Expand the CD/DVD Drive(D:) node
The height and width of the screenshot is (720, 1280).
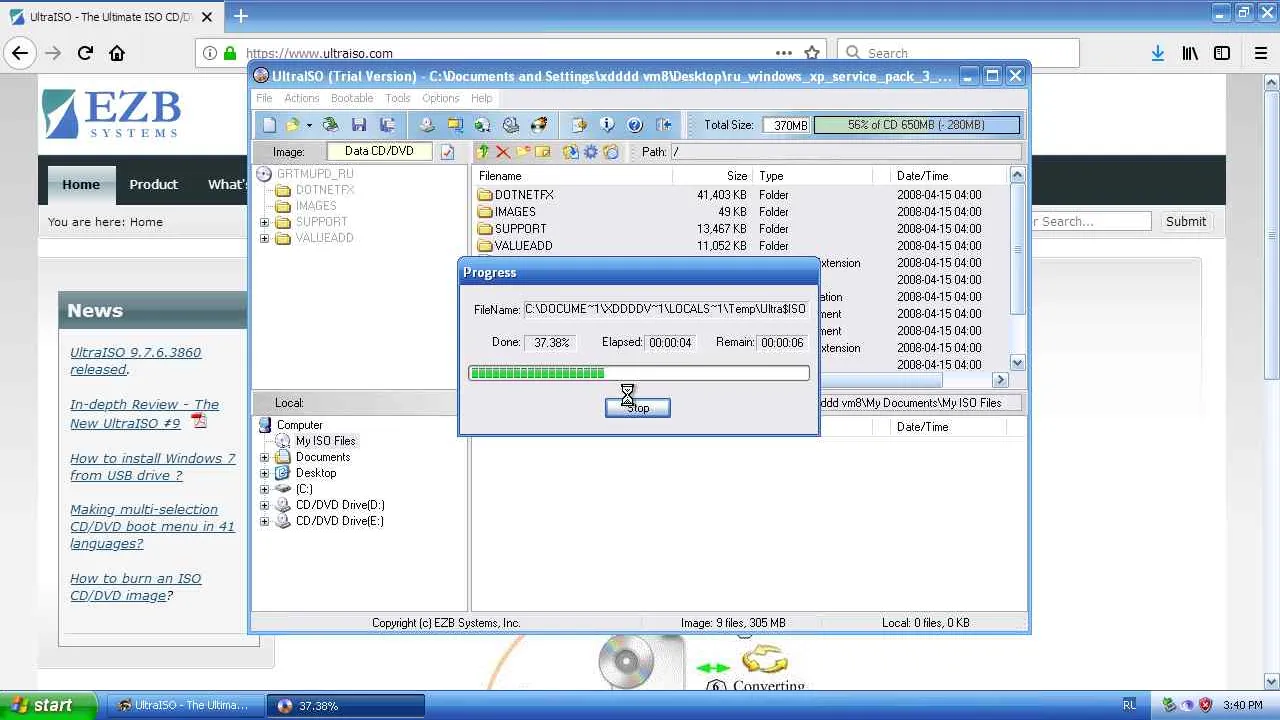point(264,505)
